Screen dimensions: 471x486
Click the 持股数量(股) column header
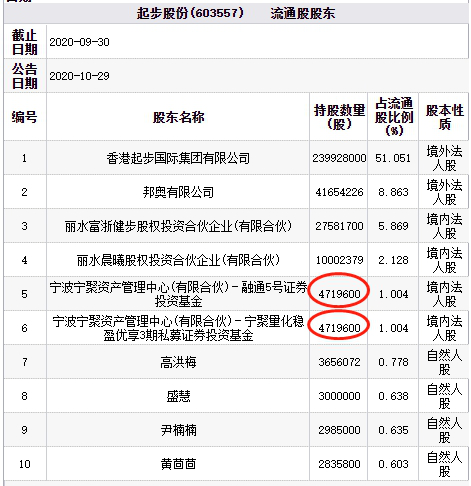pyautogui.click(x=339, y=117)
